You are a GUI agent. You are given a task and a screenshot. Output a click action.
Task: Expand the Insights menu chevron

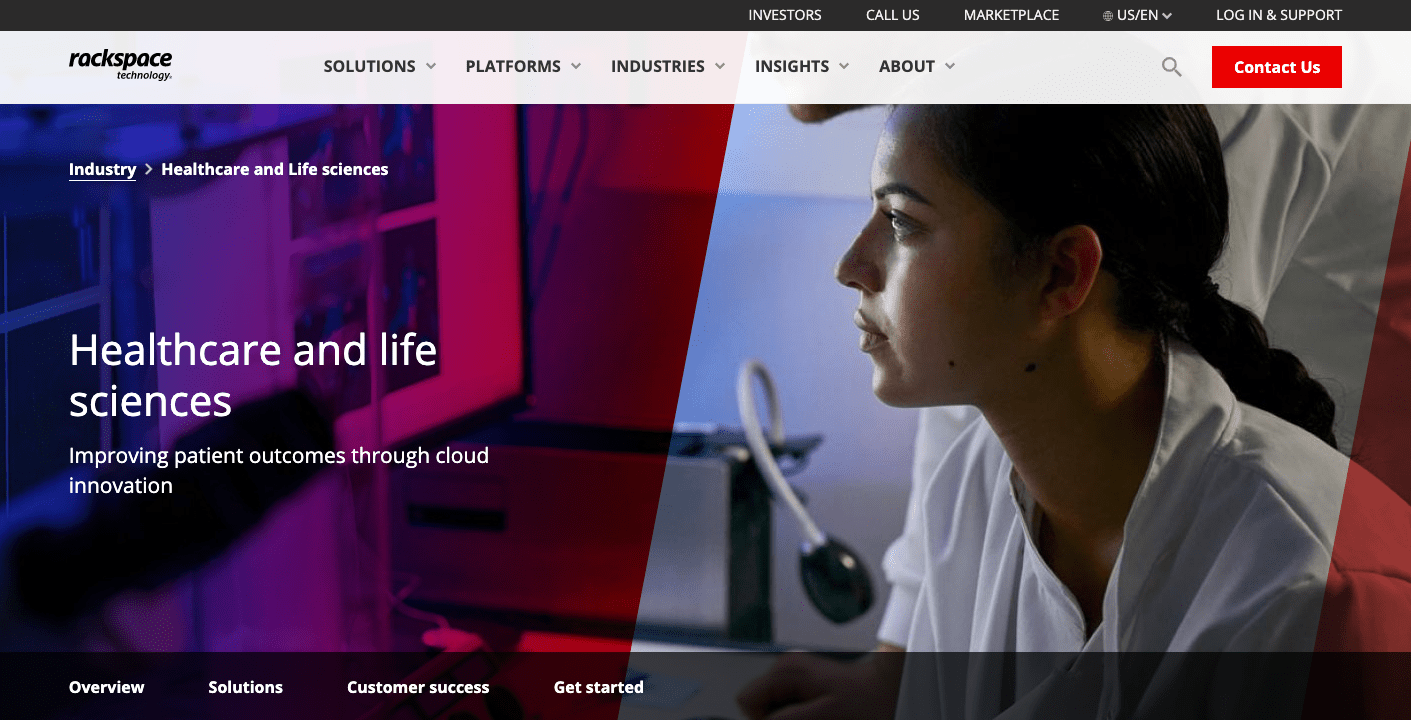click(844, 66)
